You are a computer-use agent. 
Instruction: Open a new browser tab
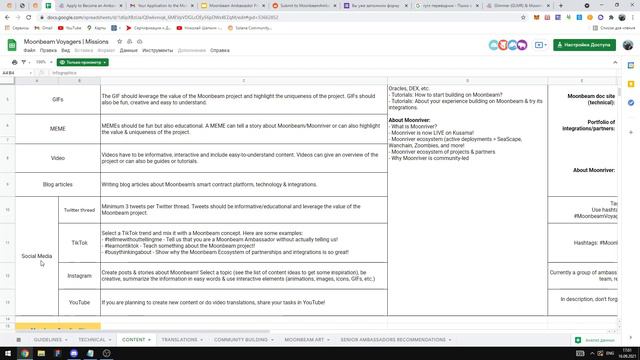coord(560,6)
